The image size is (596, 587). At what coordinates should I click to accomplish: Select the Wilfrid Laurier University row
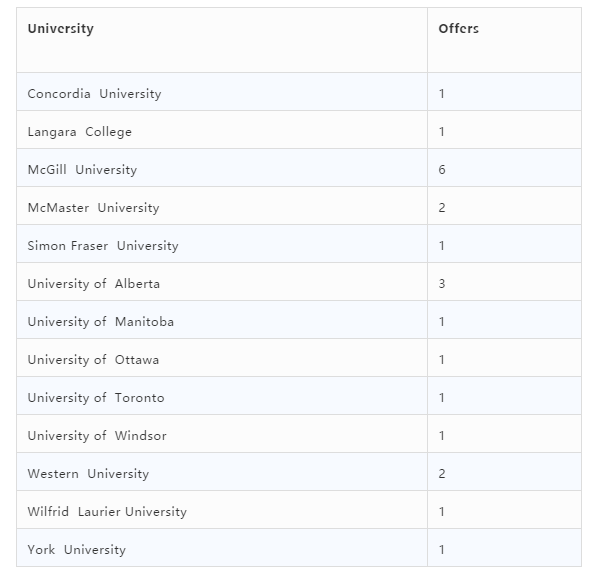pos(299,510)
